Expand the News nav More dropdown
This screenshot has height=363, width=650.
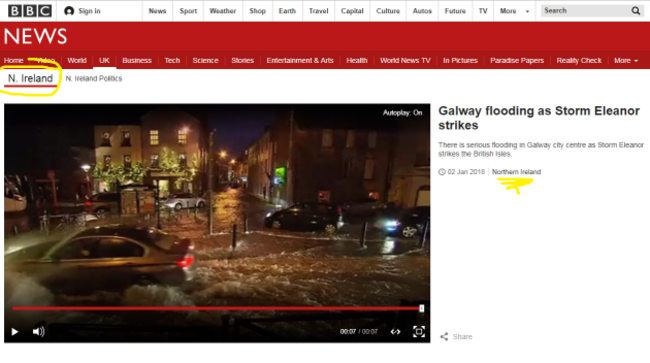[x=626, y=60]
